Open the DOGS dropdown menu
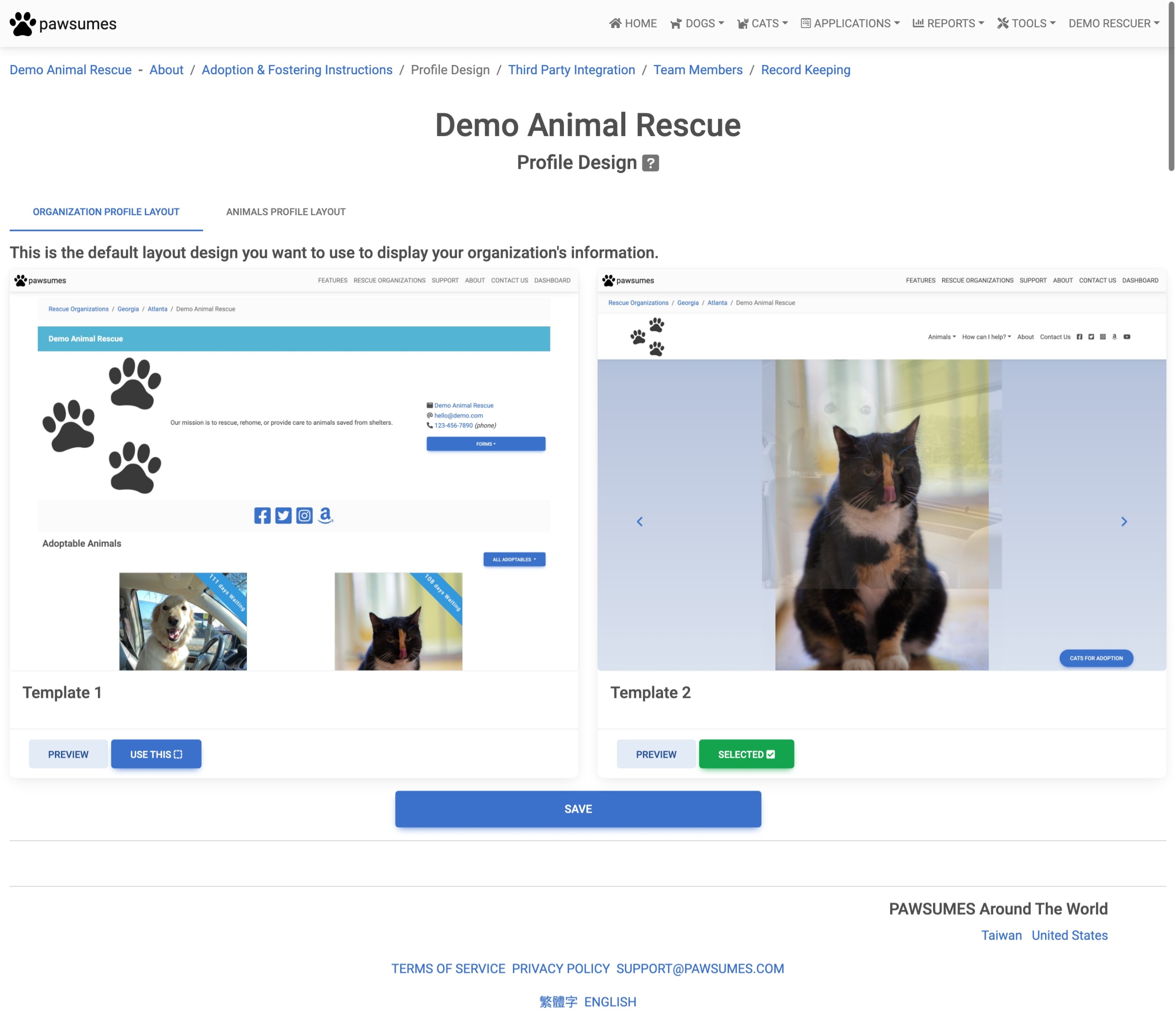The height and width of the screenshot is (1025, 1176). tap(700, 23)
